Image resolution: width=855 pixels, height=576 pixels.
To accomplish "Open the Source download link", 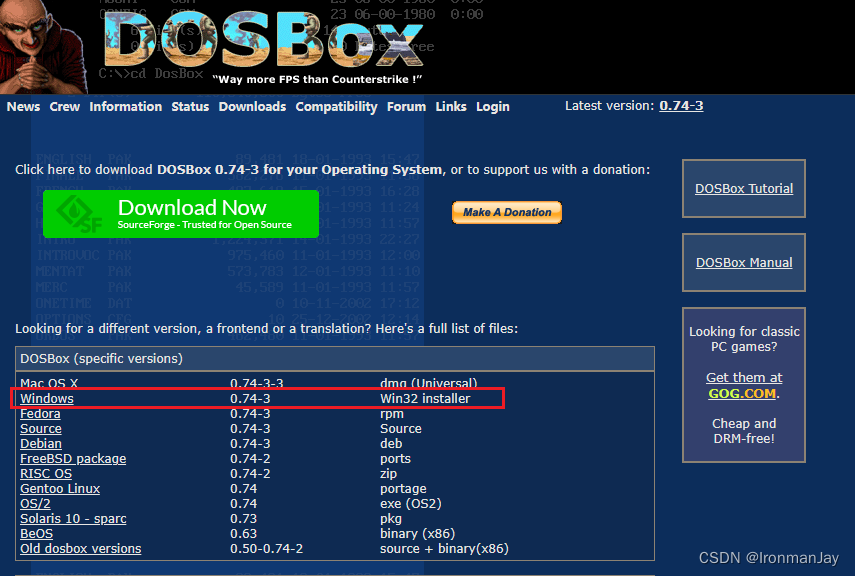I will [41, 429].
